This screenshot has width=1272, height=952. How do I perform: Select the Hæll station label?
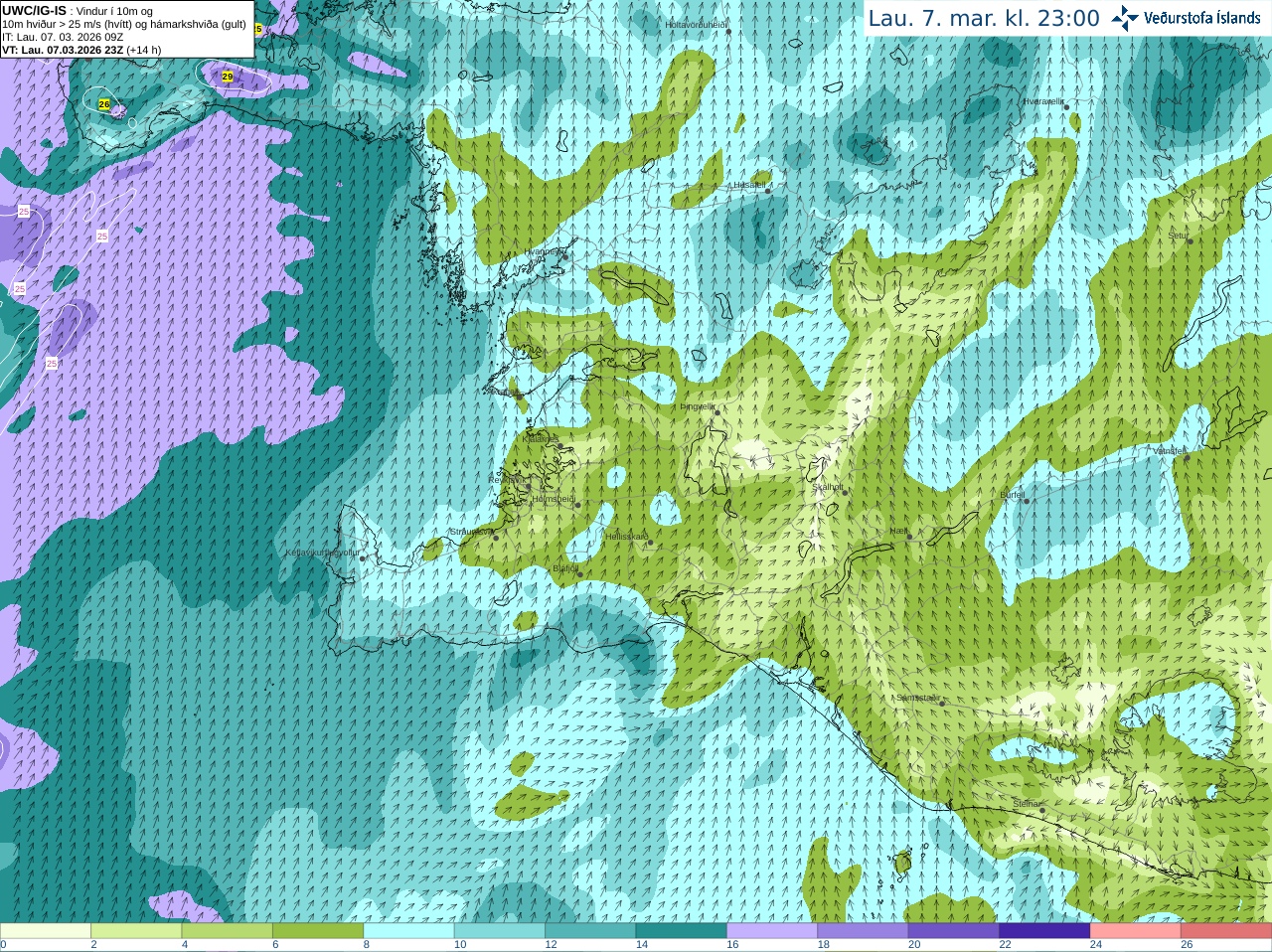(x=898, y=531)
